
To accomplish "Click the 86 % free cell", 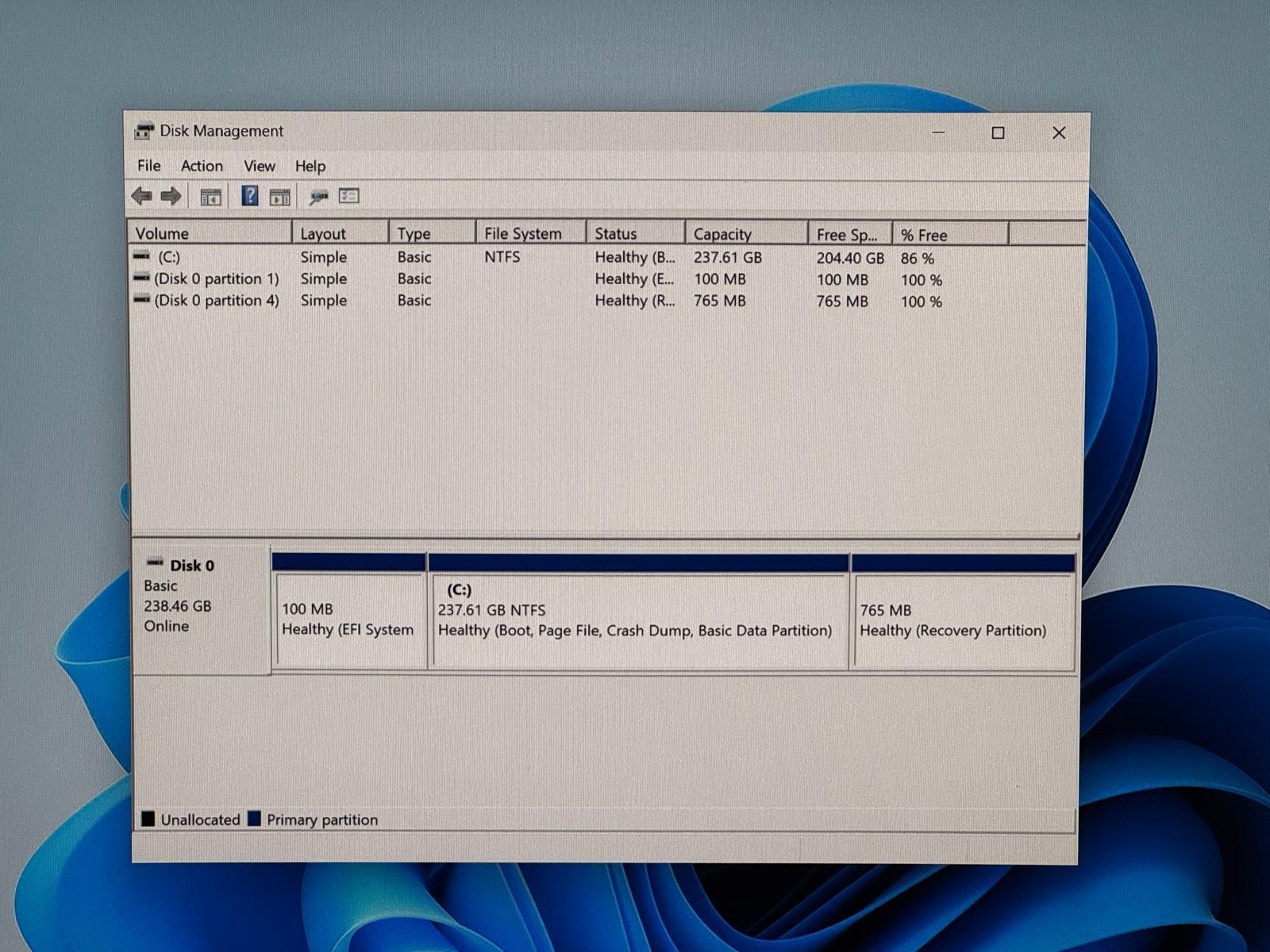I will (918, 259).
